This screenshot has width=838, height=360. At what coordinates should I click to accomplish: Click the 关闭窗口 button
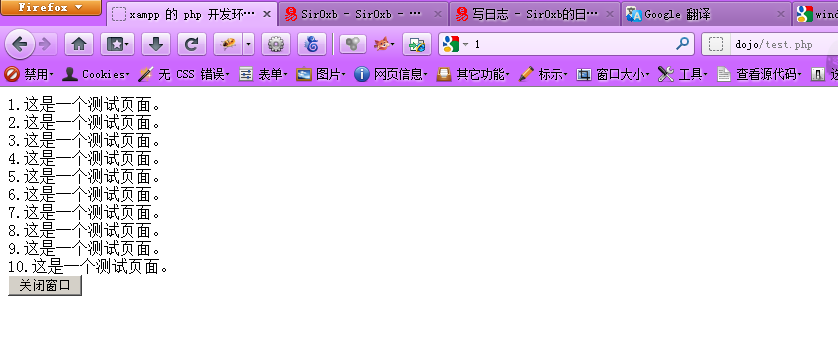click(x=45, y=286)
